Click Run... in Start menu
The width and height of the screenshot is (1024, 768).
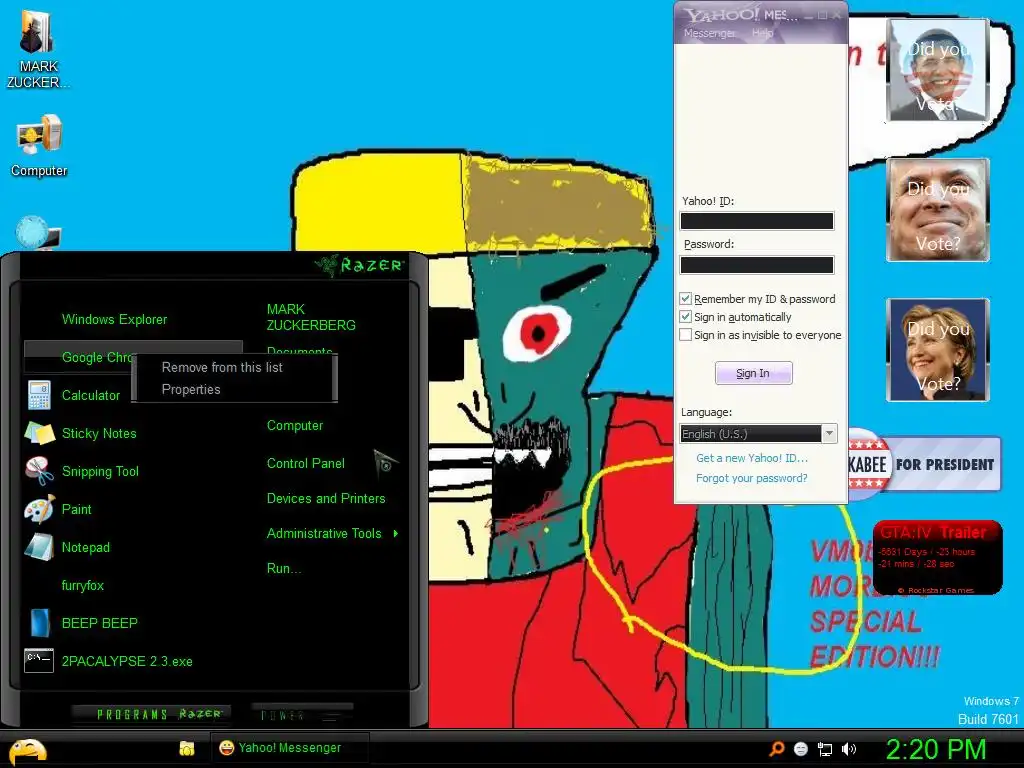tap(283, 568)
